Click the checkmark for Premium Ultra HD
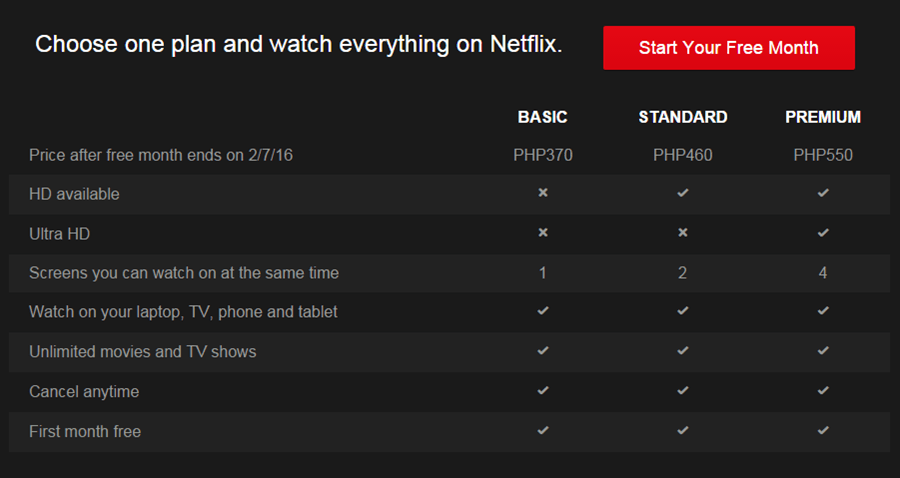Screen dimensions: 900x478 (x=823, y=233)
